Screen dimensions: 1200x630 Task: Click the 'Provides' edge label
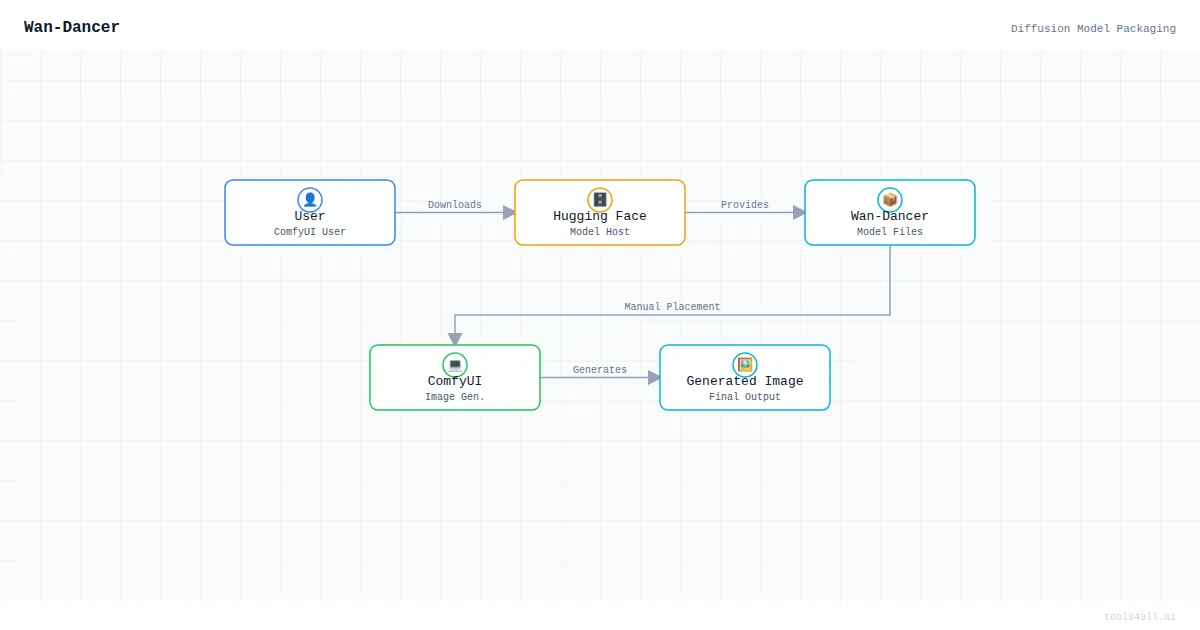(x=745, y=205)
